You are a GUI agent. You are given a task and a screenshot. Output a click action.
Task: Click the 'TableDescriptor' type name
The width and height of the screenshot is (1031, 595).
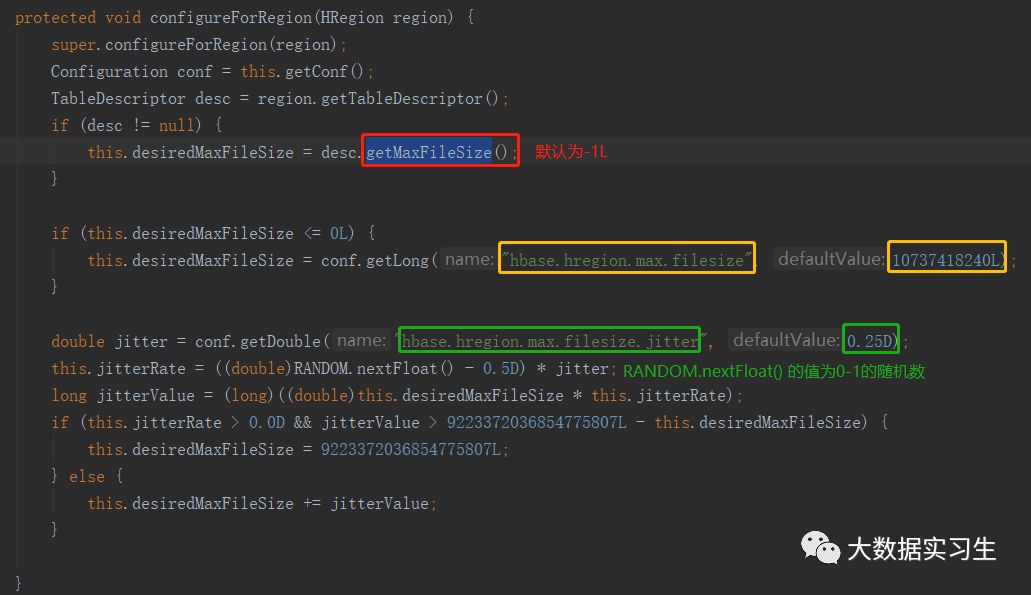(118, 99)
